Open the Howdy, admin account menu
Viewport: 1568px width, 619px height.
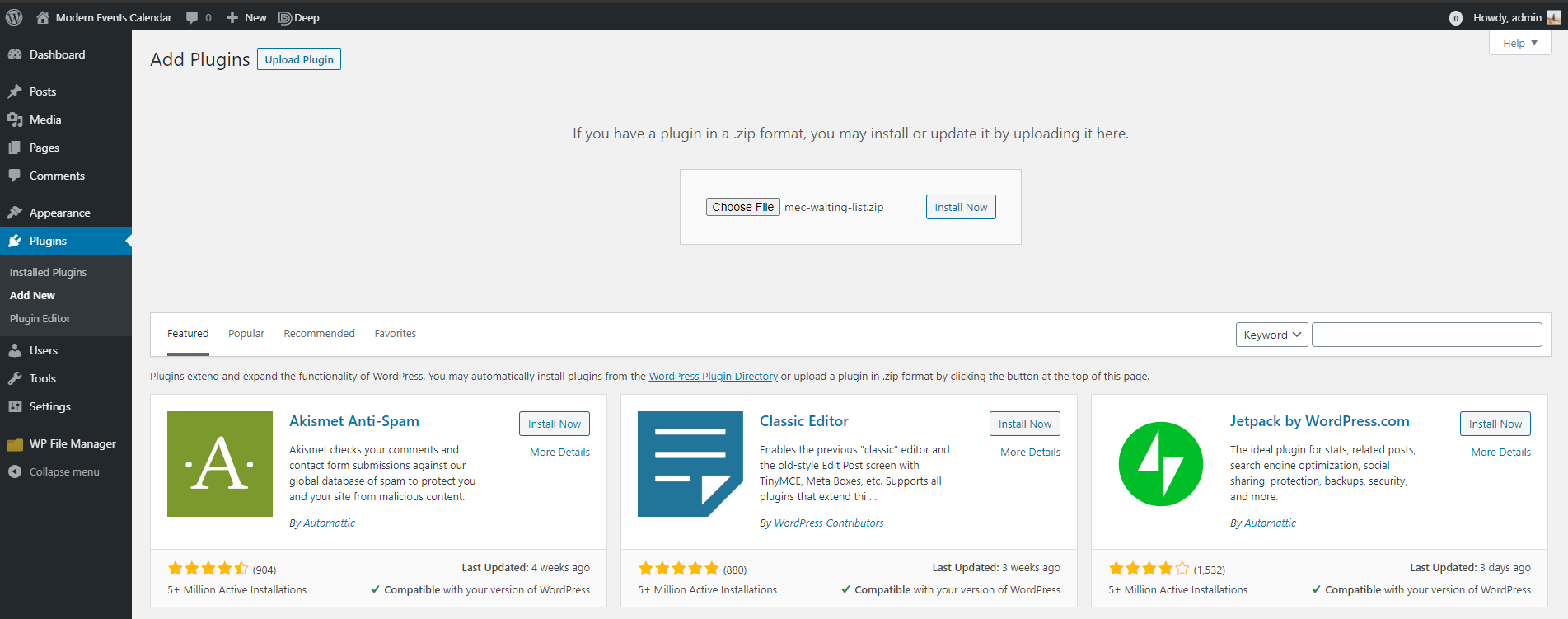click(x=1516, y=17)
